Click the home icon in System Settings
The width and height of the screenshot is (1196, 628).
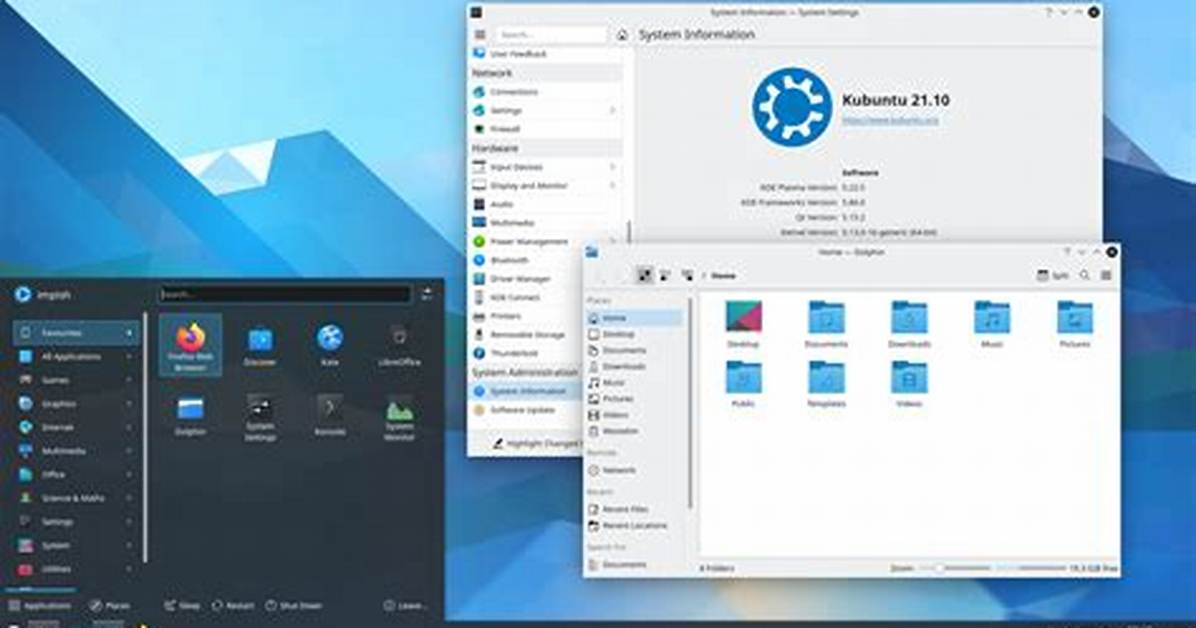click(x=622, y=34)
